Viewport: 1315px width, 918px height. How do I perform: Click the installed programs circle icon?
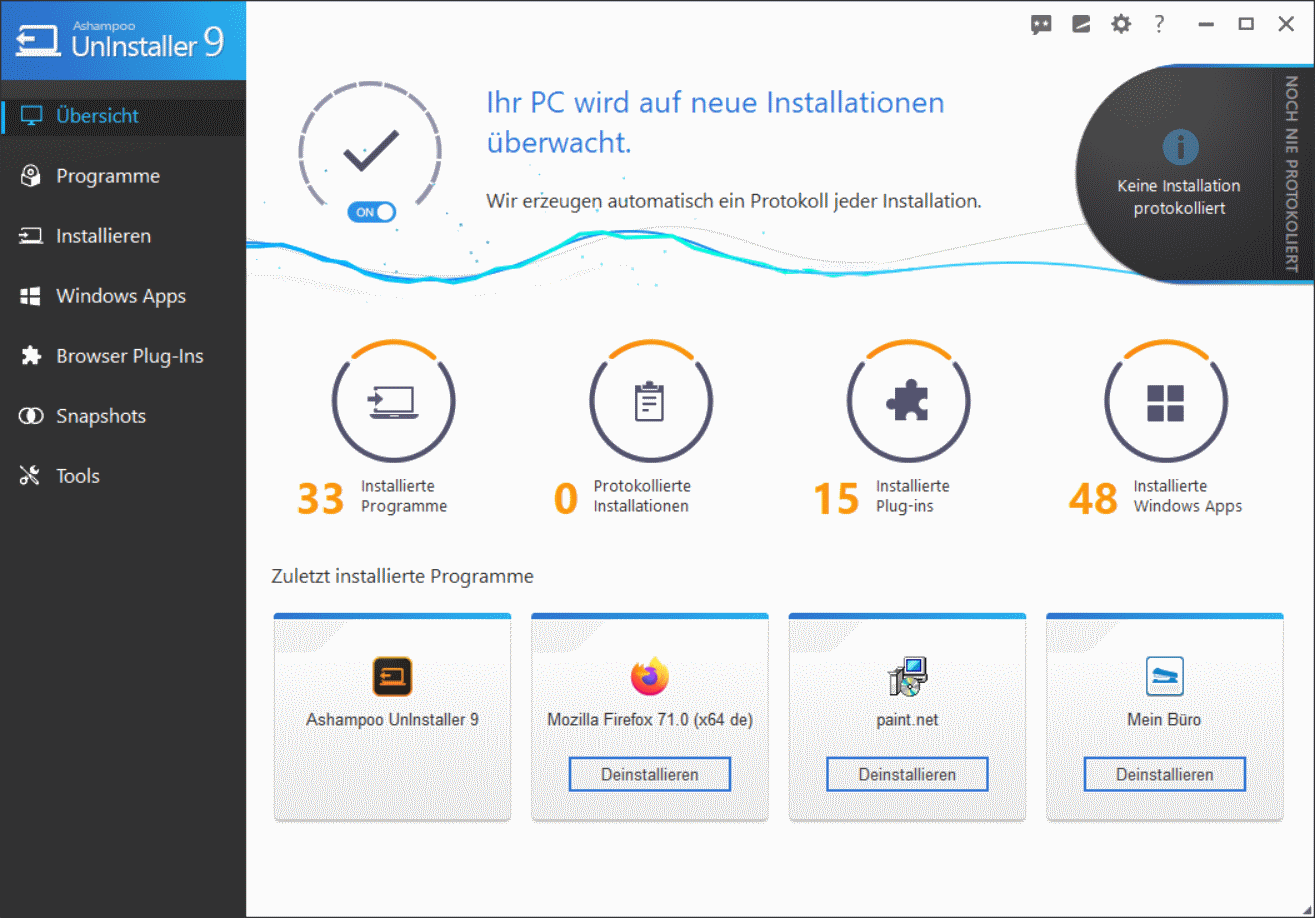point(394,402)
